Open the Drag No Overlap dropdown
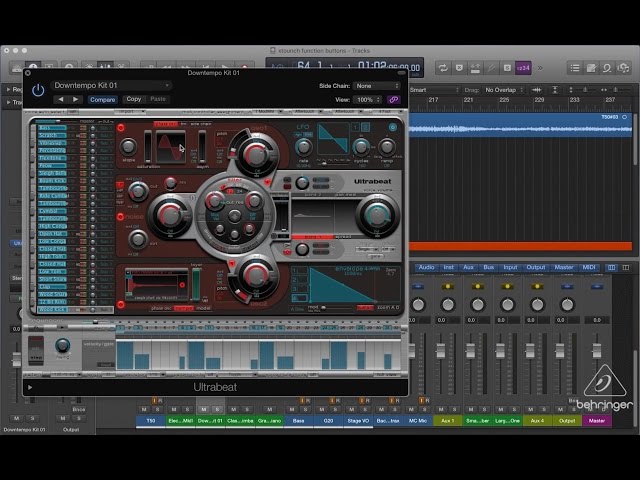640x480 pixels. pyautogui.click(x=503, y=90)
